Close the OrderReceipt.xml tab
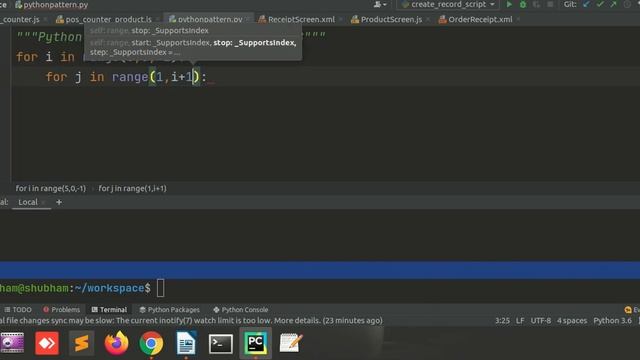Image resolution: width=640 pixels, height=360 pixels. coord(518,19)
